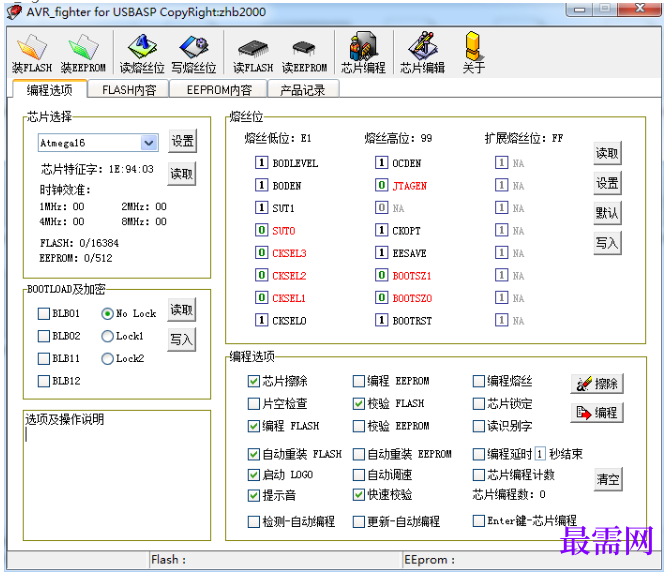This screenshot has height=572, width=672.
Task: Close the AVR_fighter window
Action: (x=640, y=8)
